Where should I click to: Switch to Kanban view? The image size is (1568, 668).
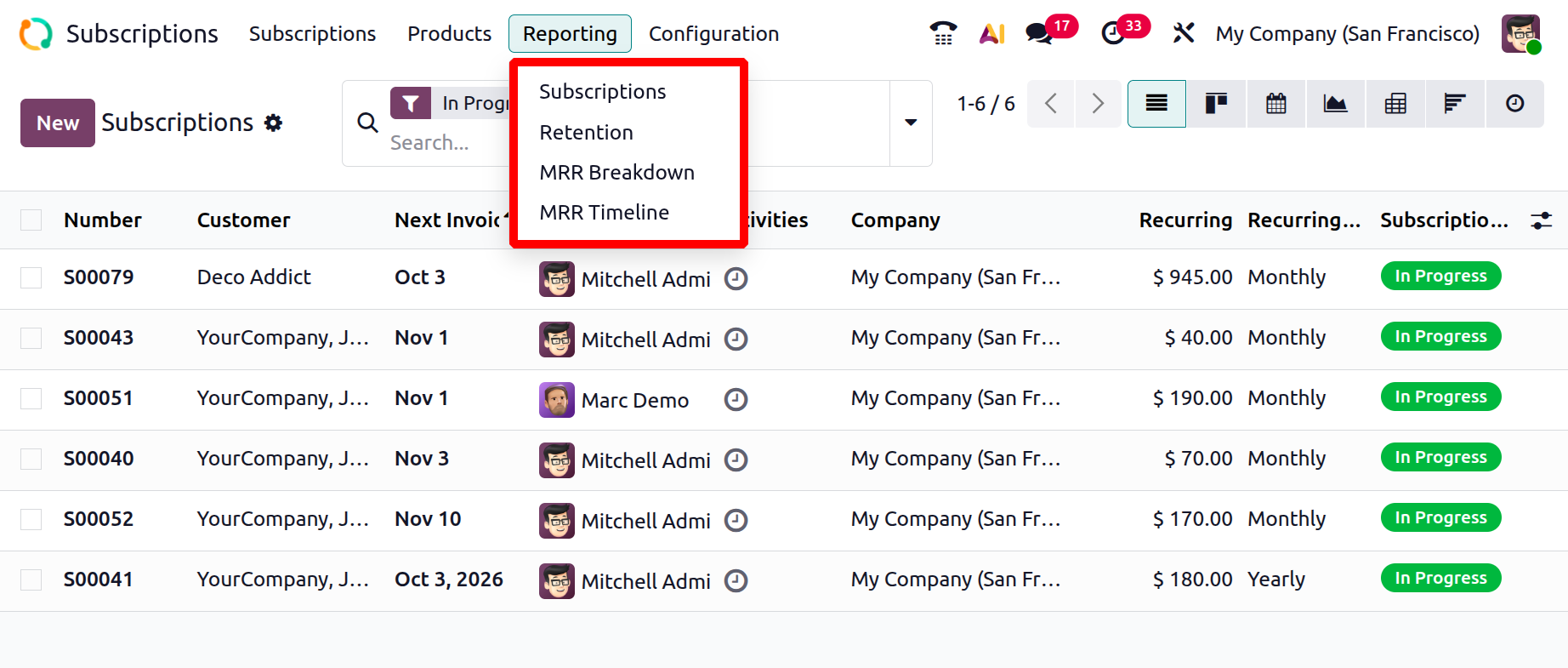pyautogui.click(x=1216, y=104)
